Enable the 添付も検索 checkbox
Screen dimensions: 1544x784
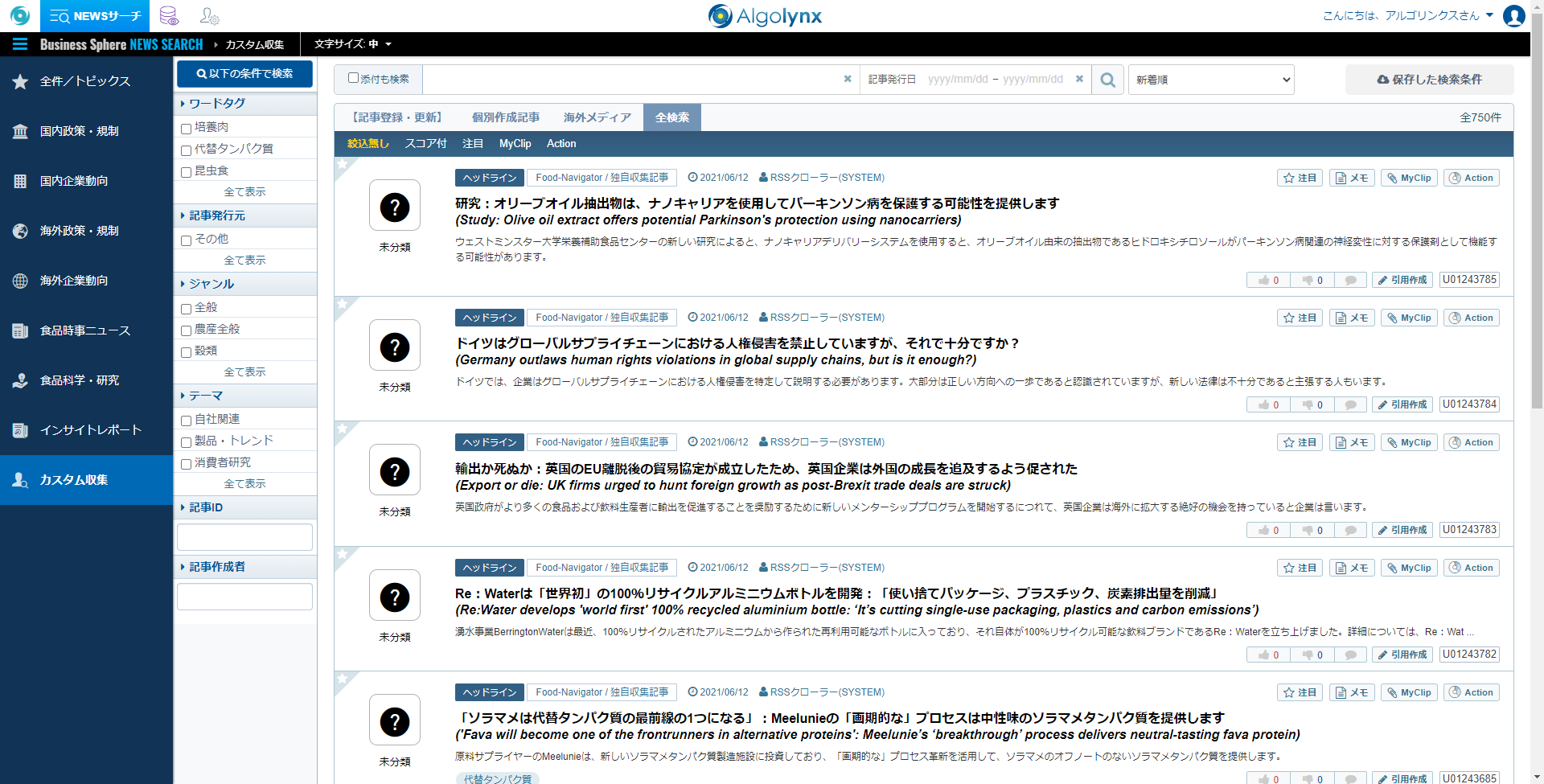(x=353, y=78)
